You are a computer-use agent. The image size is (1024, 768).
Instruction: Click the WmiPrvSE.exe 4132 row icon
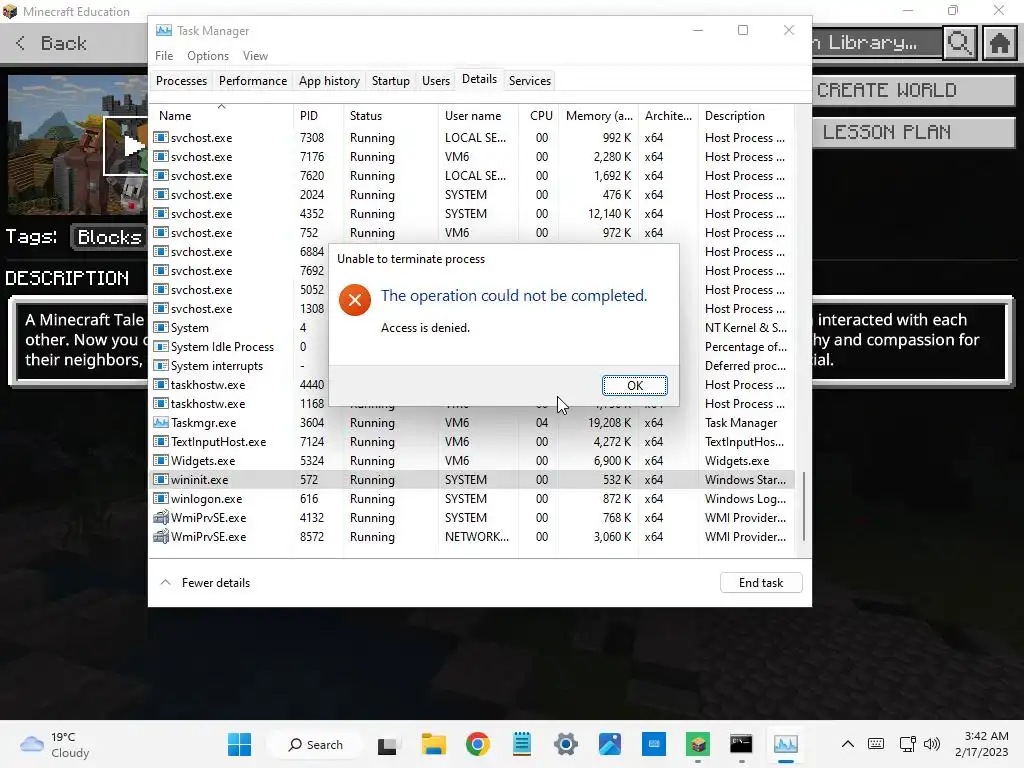161,517
